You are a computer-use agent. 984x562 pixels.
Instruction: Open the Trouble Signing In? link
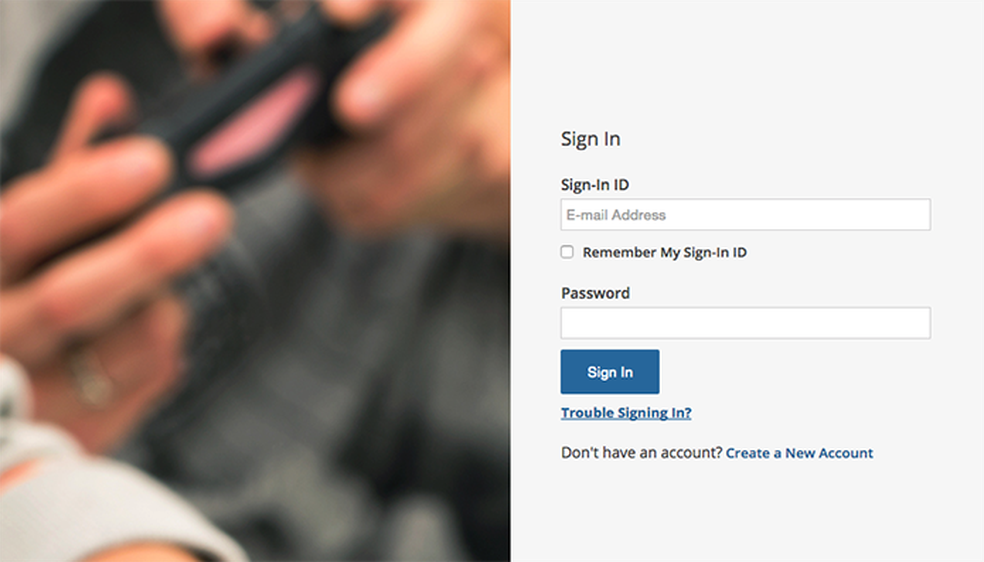626,413
